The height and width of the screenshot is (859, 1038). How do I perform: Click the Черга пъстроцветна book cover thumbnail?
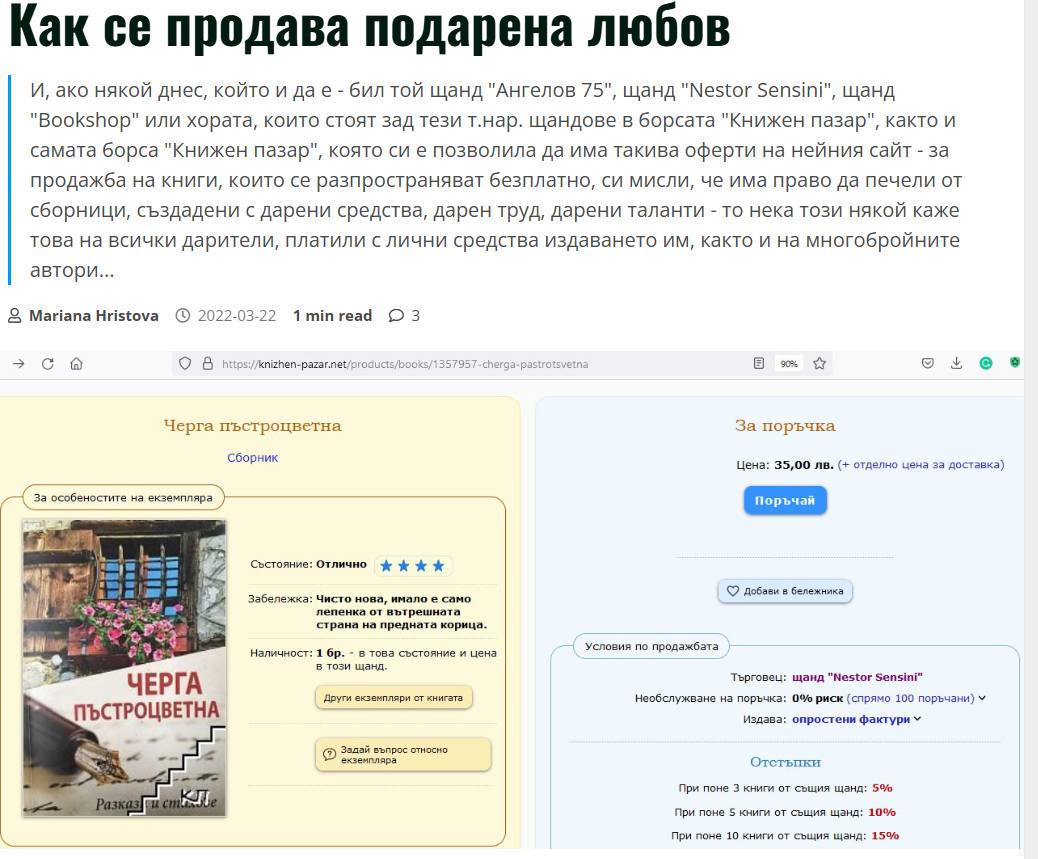coord(125,668)
